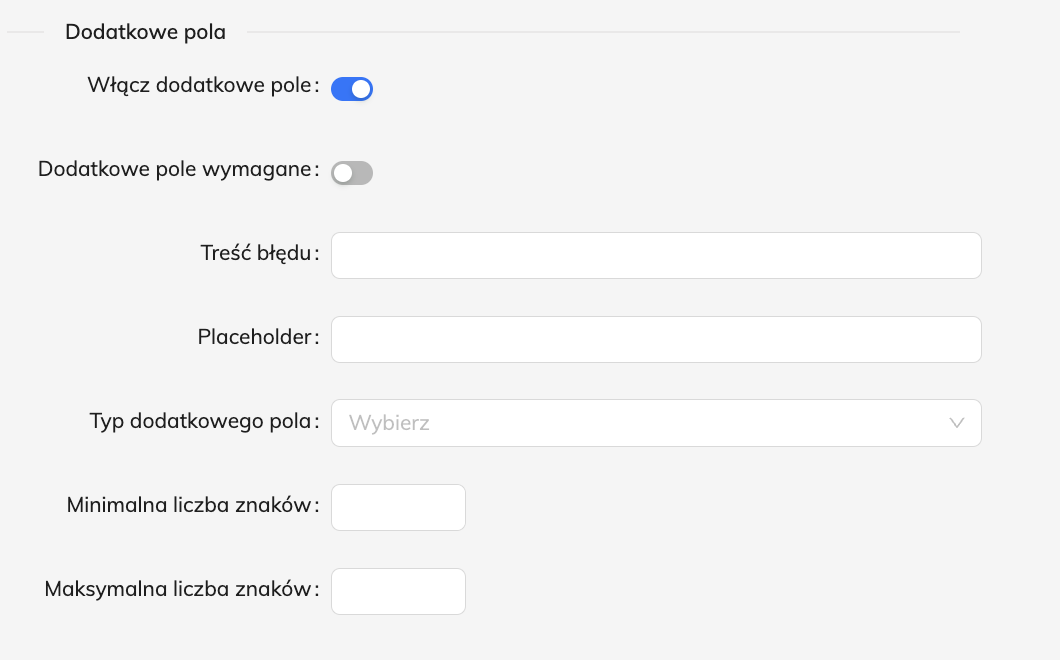Focus the Placeholder input box

(x=655, y=340)
